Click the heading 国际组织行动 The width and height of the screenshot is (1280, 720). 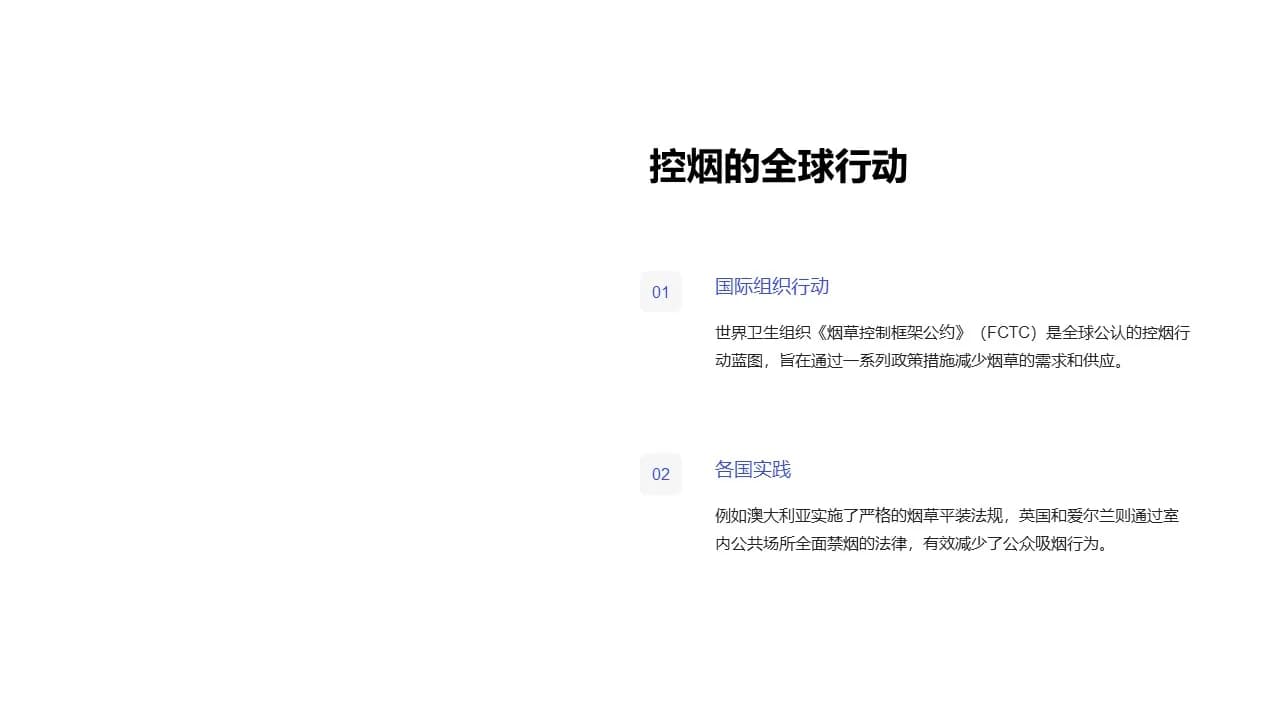[772, 287]
